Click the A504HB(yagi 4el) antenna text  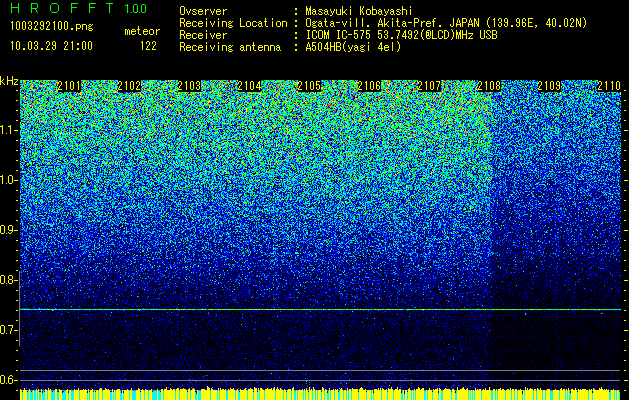353,47
